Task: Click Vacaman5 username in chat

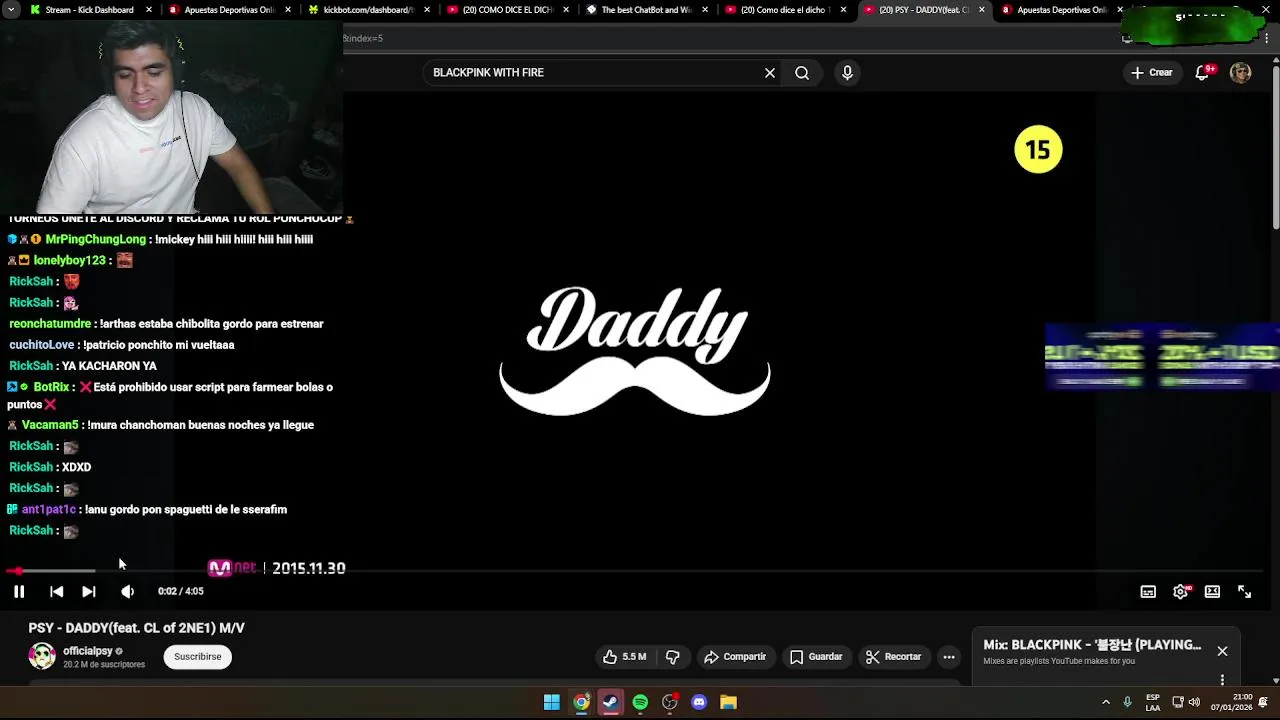Action: [x=50, y=425]
